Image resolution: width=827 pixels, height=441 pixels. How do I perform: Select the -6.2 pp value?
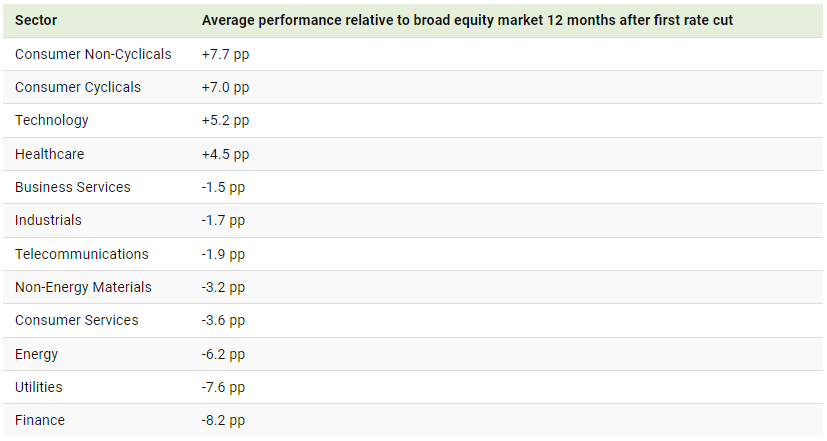[223, 354]
